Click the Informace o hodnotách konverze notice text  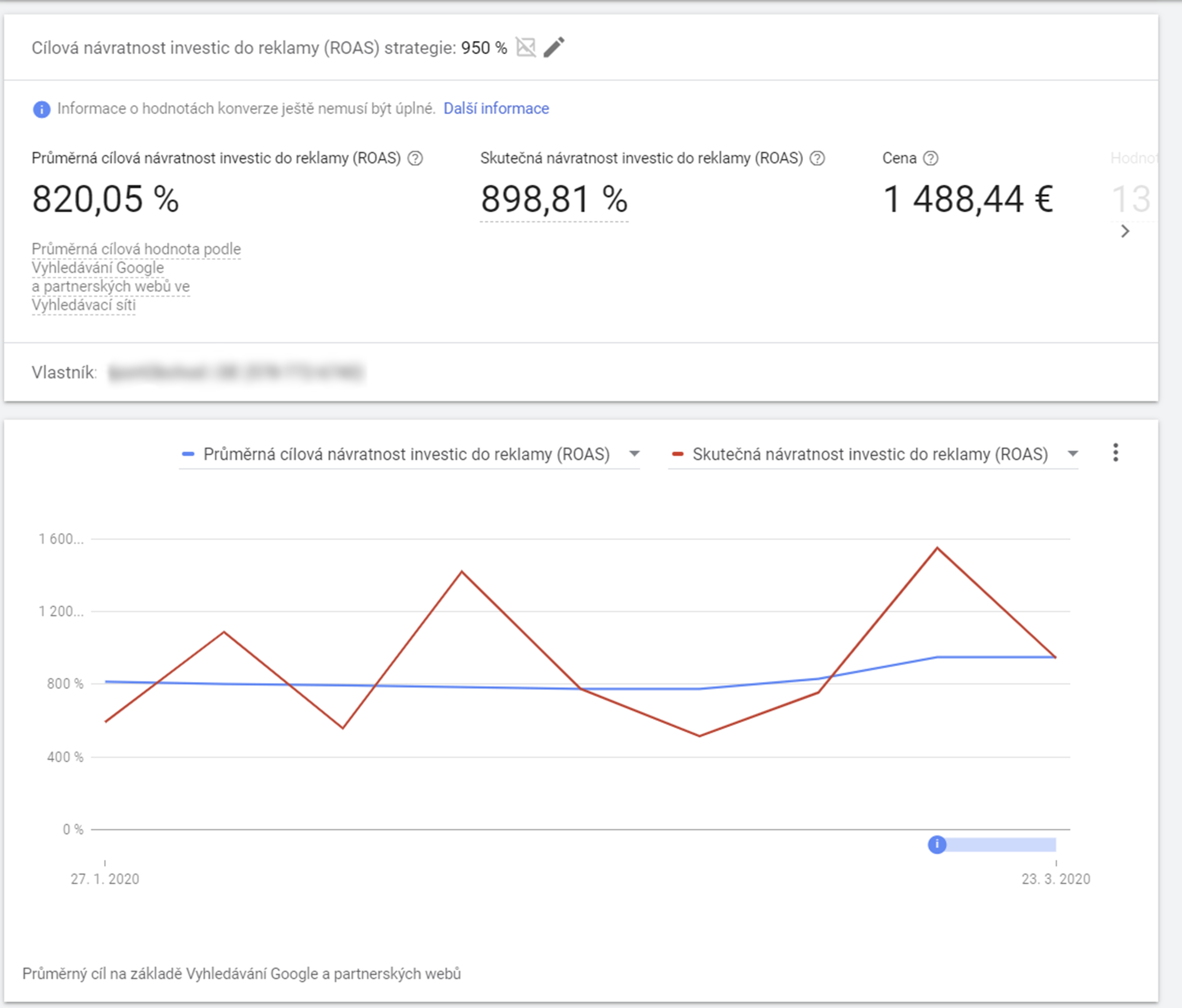(x=247, y=109)
